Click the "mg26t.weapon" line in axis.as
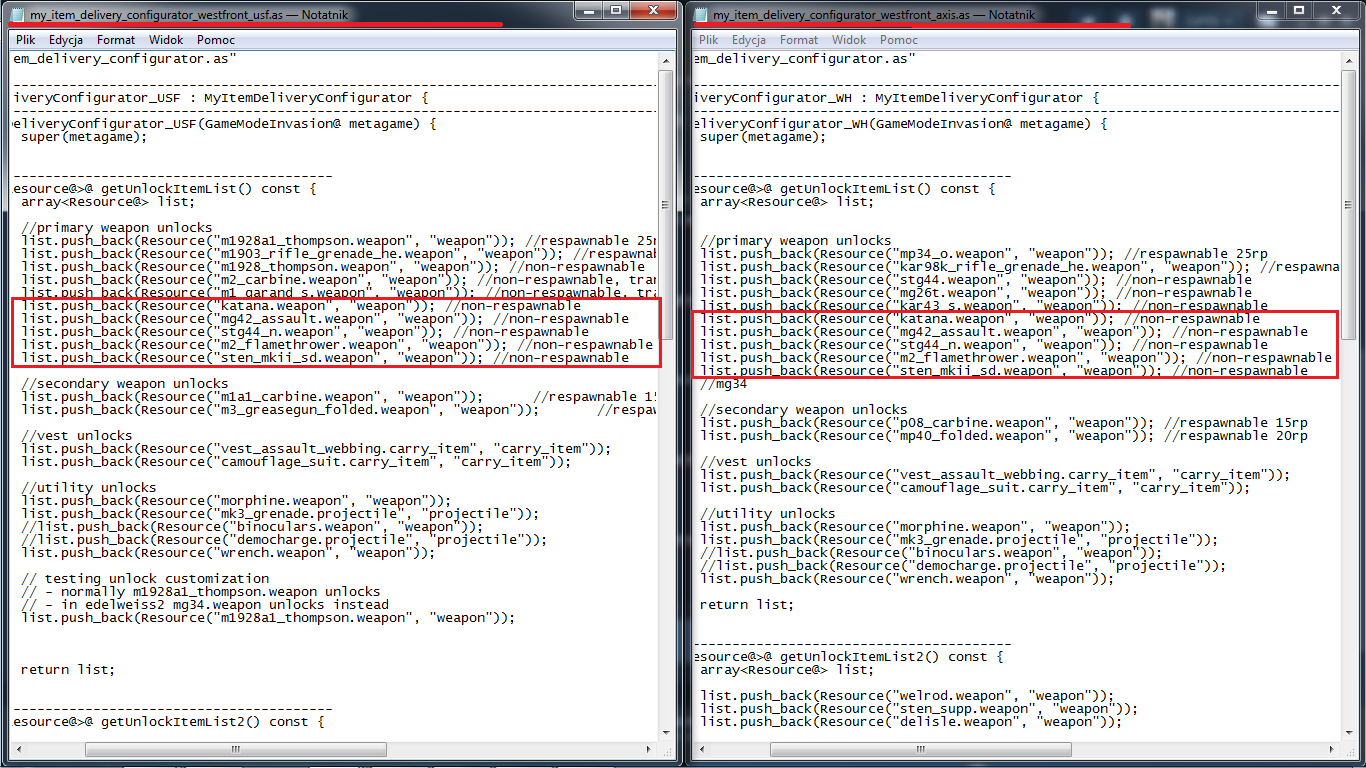This screenshot has height=768, width=1366. click(x=976, y=293)
